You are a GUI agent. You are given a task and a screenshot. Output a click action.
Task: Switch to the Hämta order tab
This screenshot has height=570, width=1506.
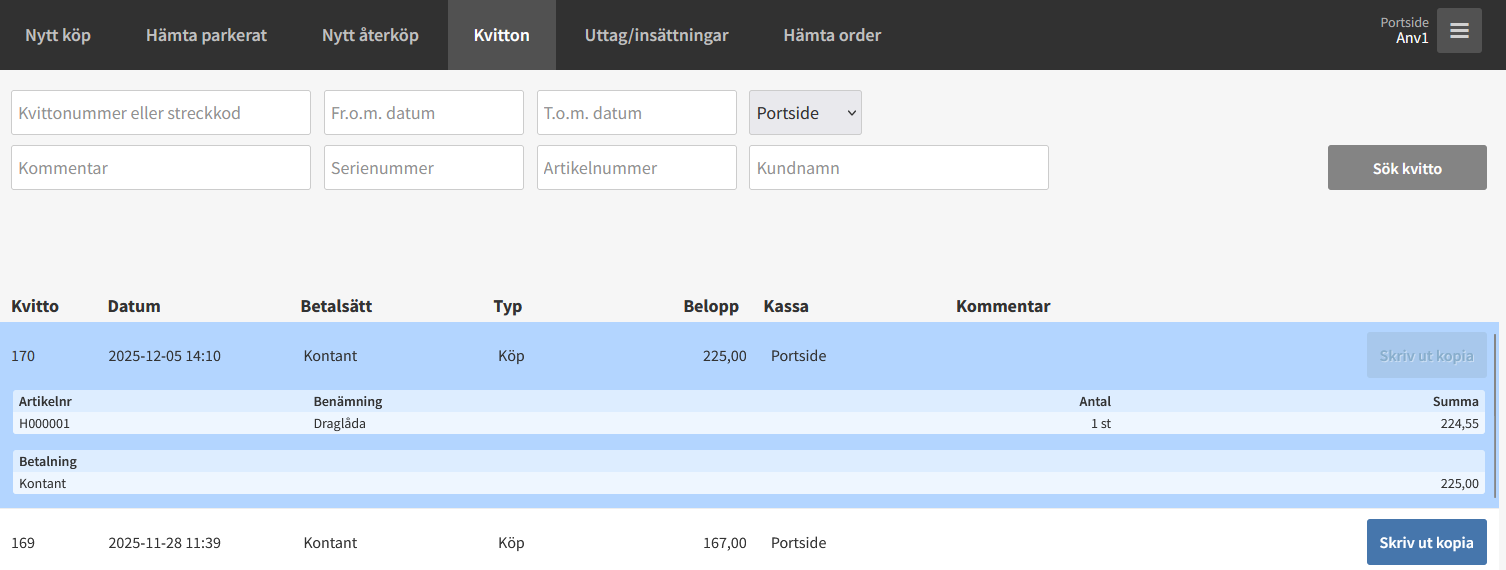[832, 35]
